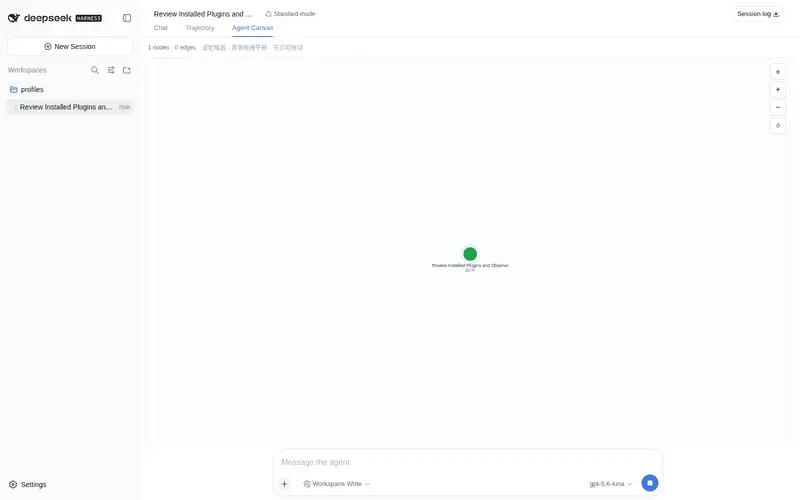Select the Review Installed Plugins session row
The height and width of the screenshot is (500, 800).
coord(70,107)
